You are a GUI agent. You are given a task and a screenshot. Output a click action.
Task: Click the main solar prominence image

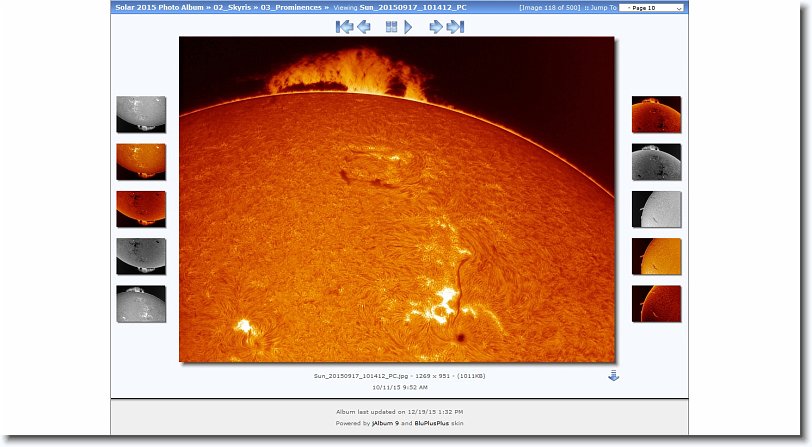point(397,199)
